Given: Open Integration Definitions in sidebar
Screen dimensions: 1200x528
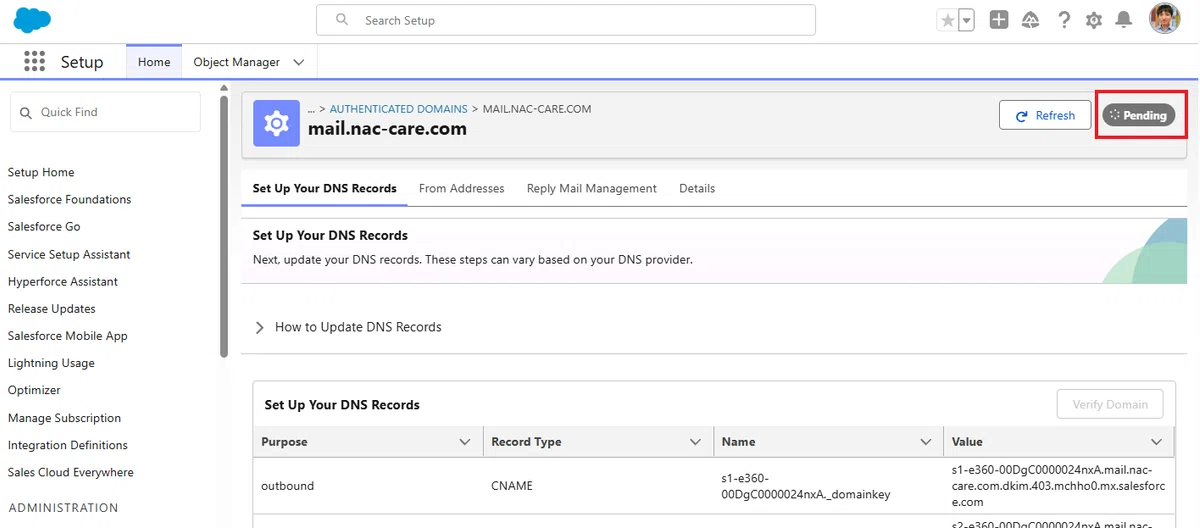Looking at the screenshot, I should (68, 445).
